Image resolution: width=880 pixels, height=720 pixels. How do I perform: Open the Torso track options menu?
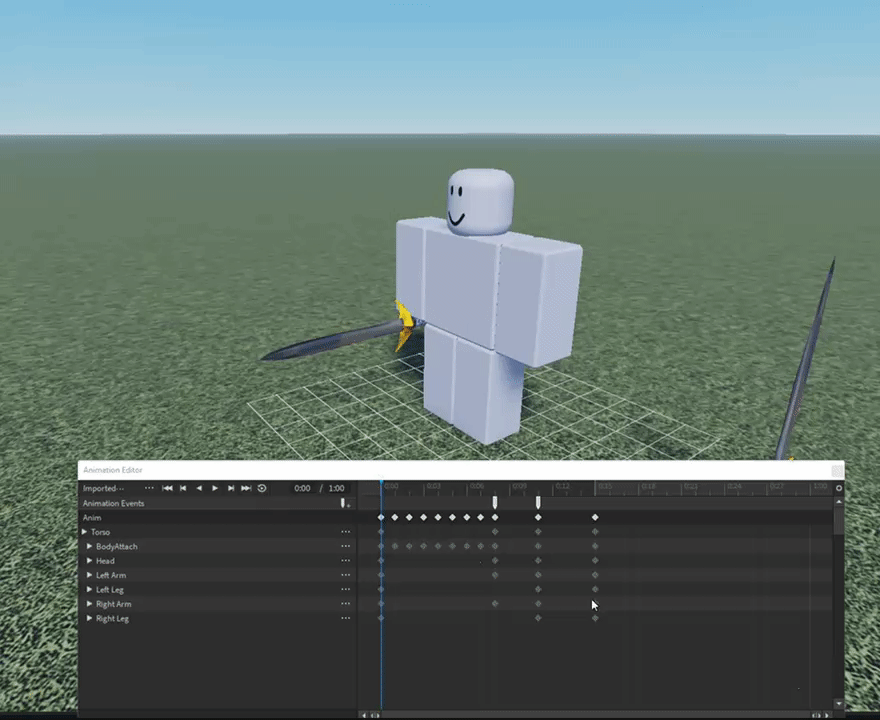pos(345,532)
